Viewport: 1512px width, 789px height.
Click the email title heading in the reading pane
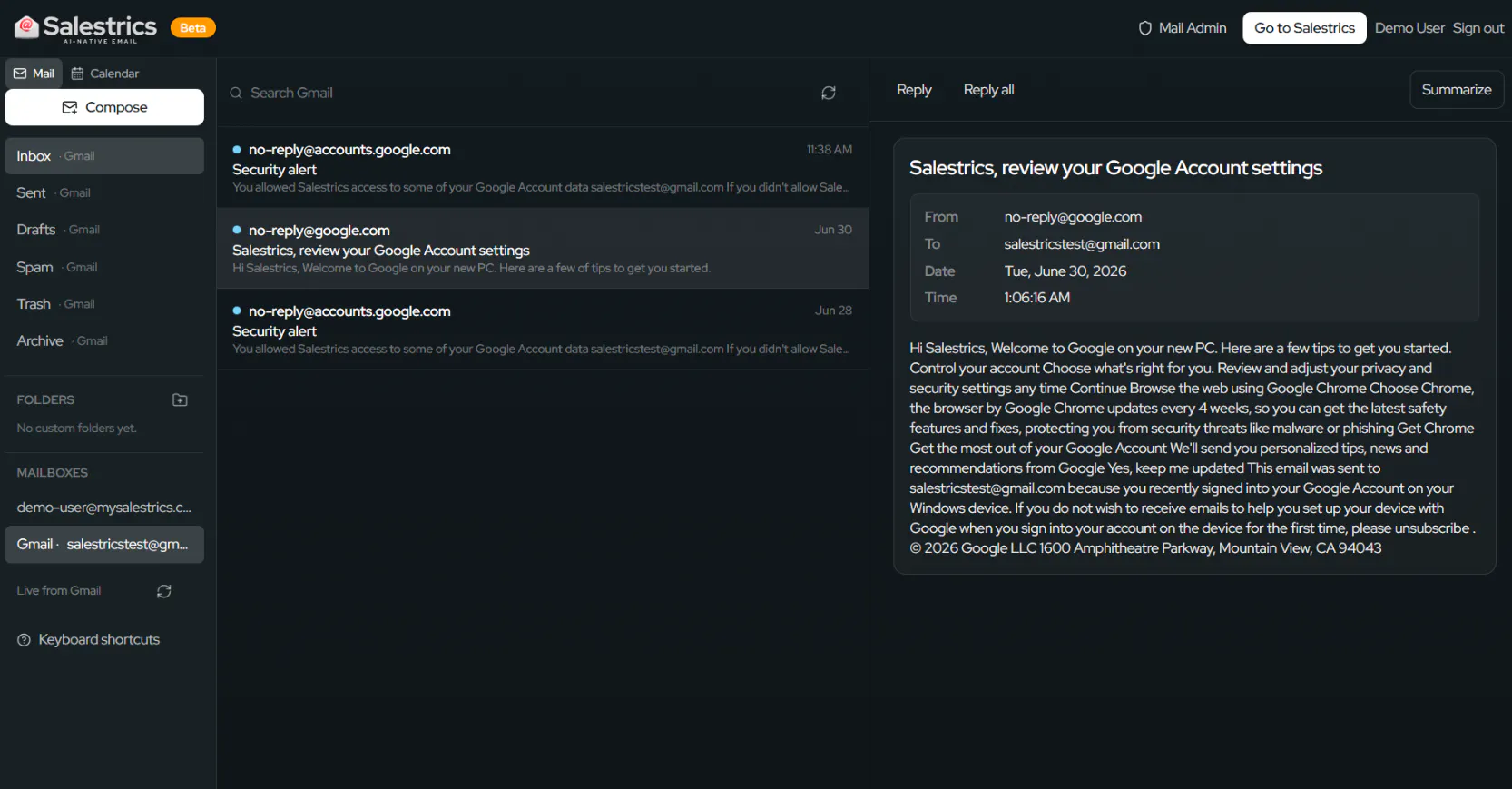tap(1115, 168)
